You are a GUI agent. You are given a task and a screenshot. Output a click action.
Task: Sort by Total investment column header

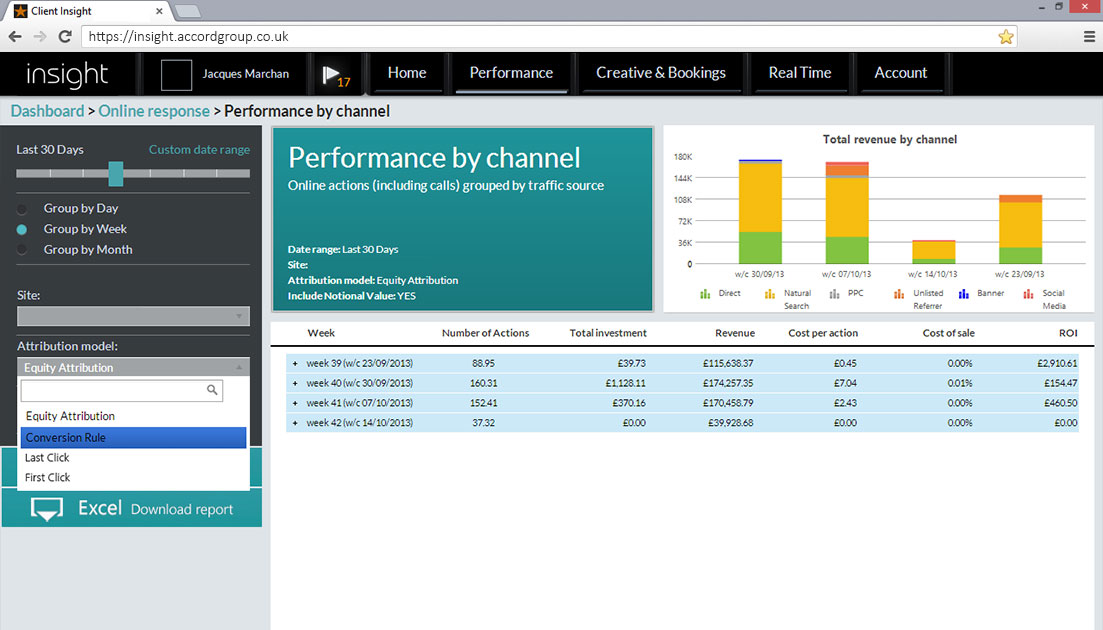pyautogui.click(x=608, y=333)
